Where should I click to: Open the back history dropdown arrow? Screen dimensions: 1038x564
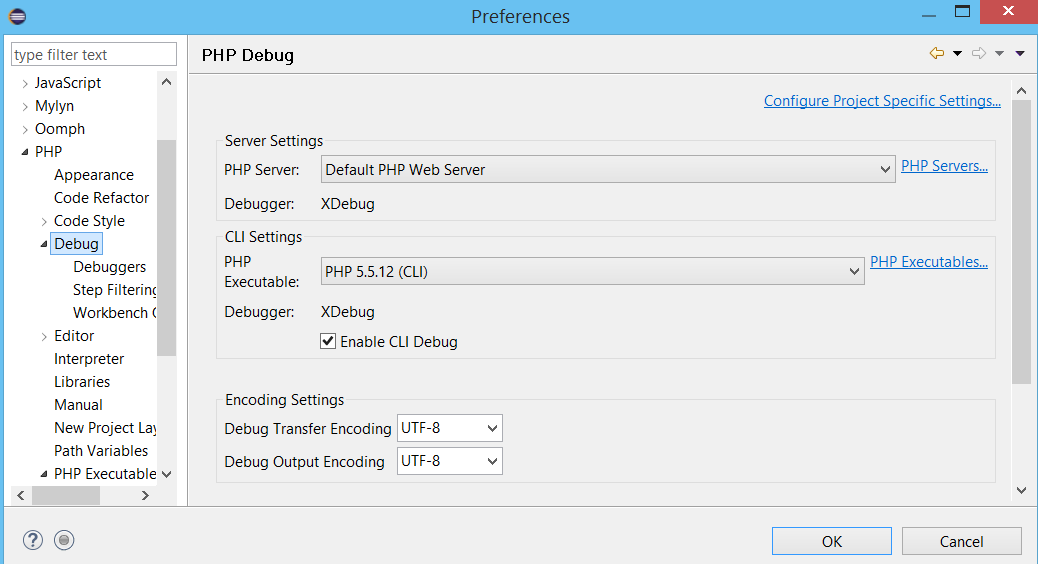[957, 54]
